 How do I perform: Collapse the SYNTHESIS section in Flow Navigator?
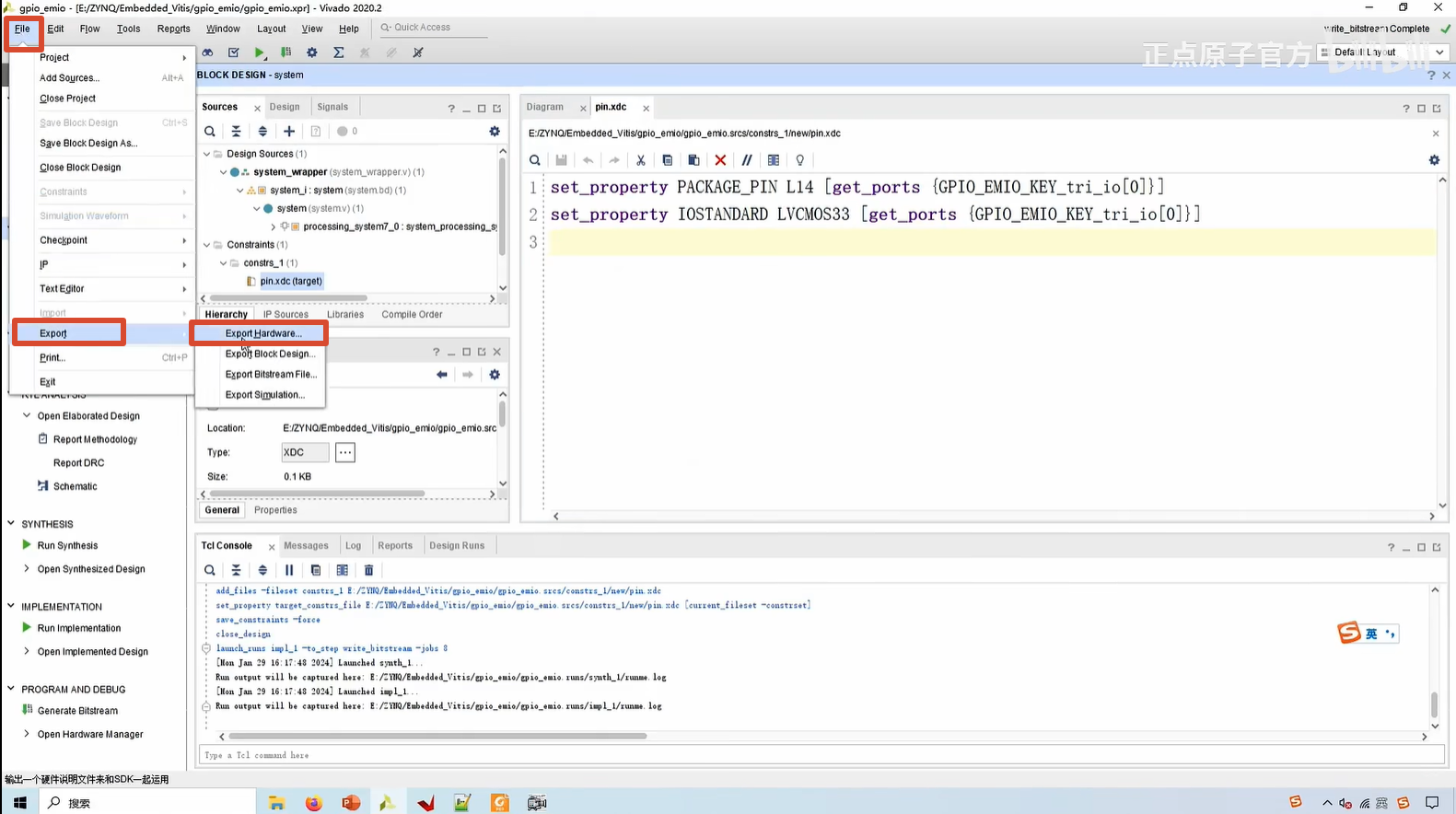tap(11, 524)
